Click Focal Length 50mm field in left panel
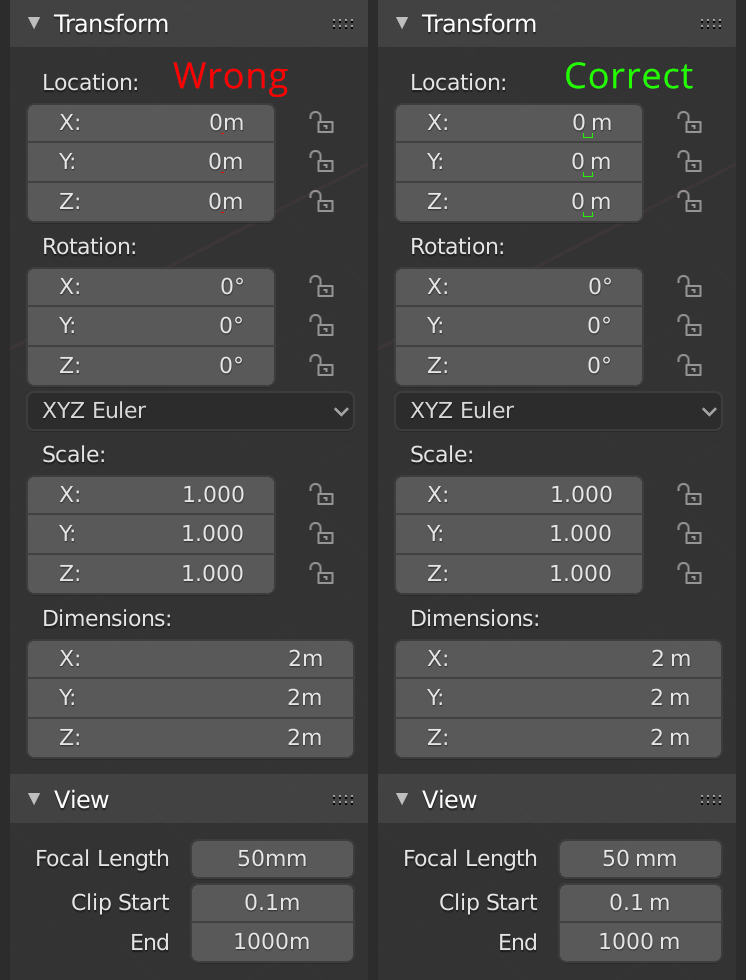 272,859
